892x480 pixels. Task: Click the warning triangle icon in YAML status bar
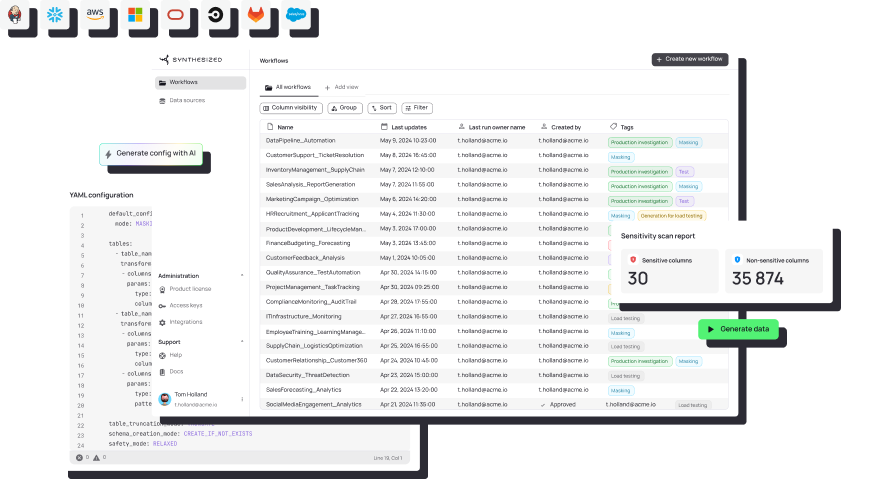coord(96,458)
